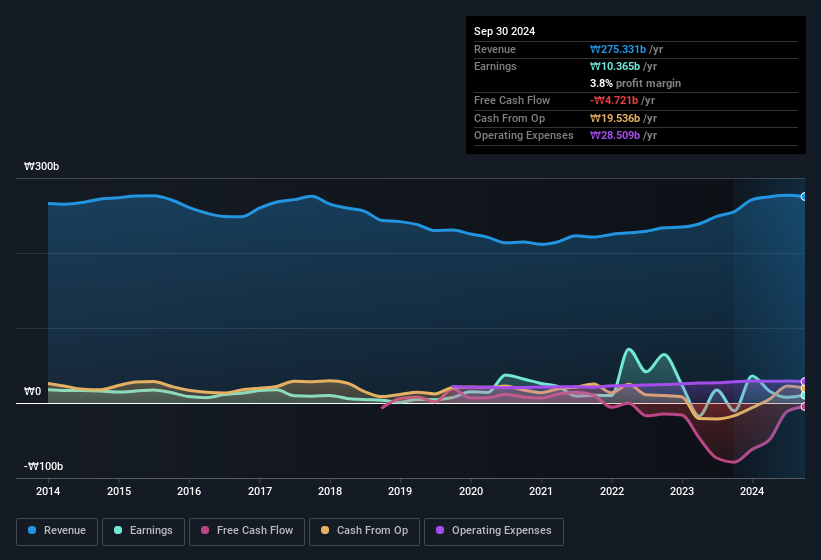Toggle the Operating Expenses legend series

(x=494, y=531)
